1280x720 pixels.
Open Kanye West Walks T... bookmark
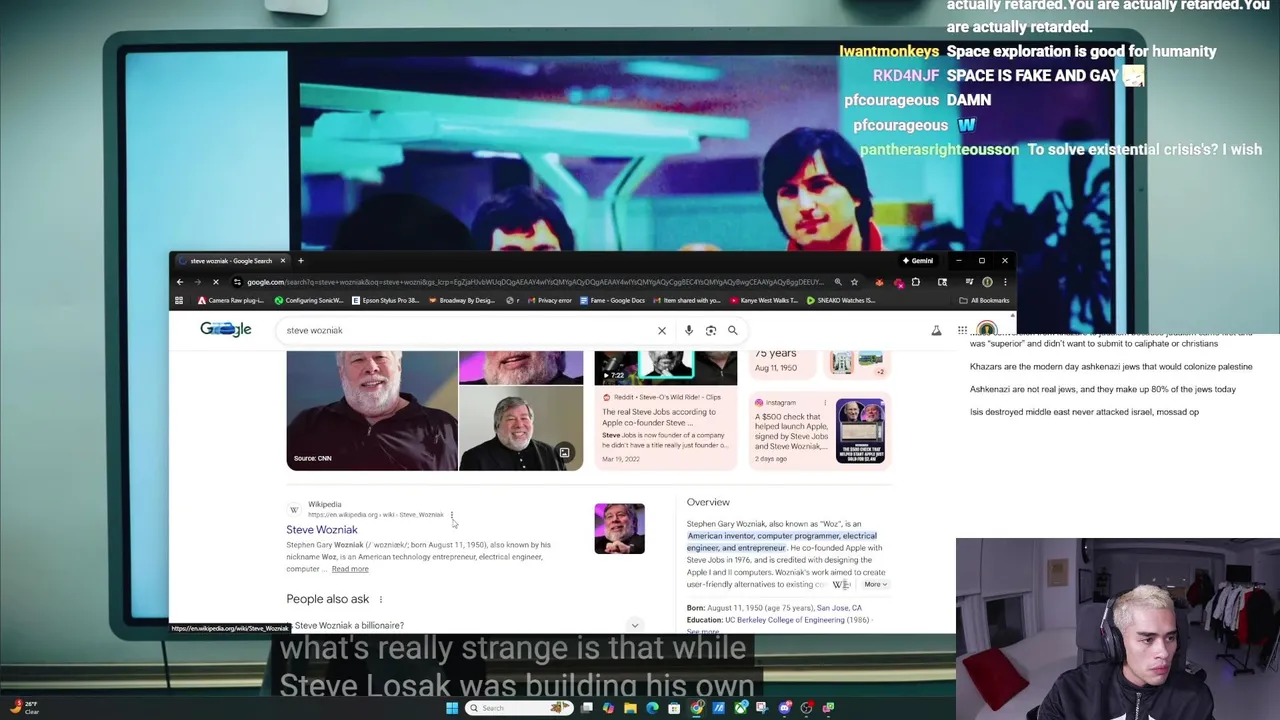pos(765,300)
